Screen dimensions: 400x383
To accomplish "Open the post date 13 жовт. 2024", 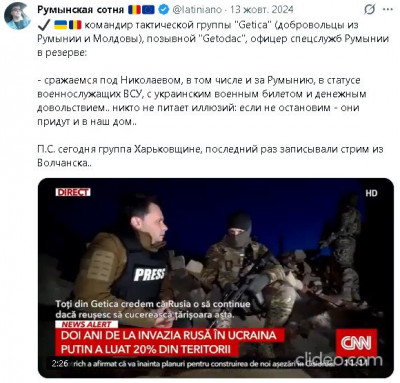I will pyautogui.click(x=261, y=10).
